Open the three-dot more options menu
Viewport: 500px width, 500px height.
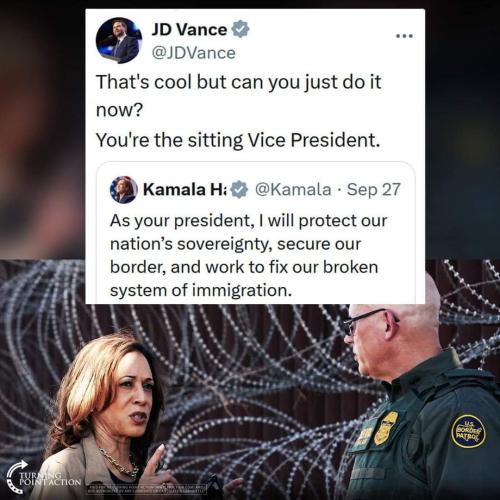[x=405, y=36]
